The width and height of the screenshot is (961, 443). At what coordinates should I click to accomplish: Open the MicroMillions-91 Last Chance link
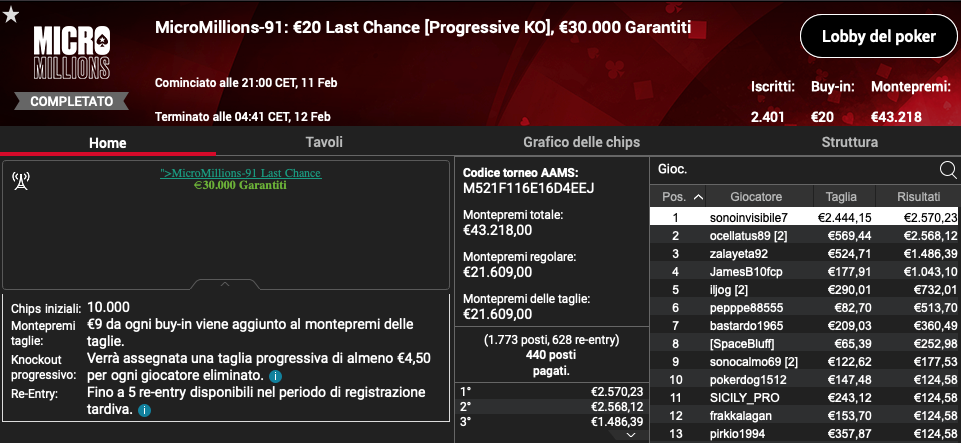(x=240, y=173)
